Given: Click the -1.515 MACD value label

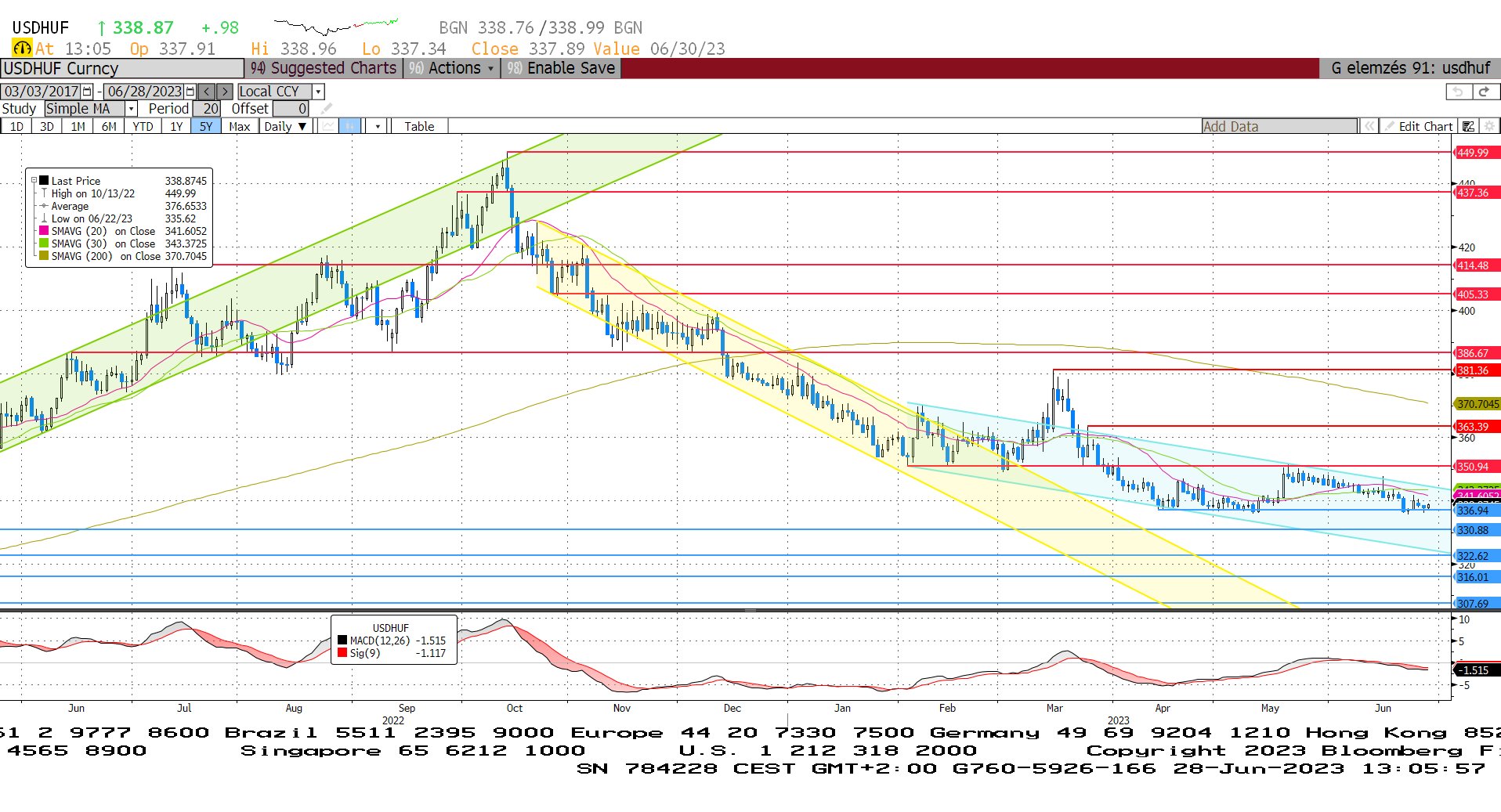Looking at the screenshot, I should 1476,670.
